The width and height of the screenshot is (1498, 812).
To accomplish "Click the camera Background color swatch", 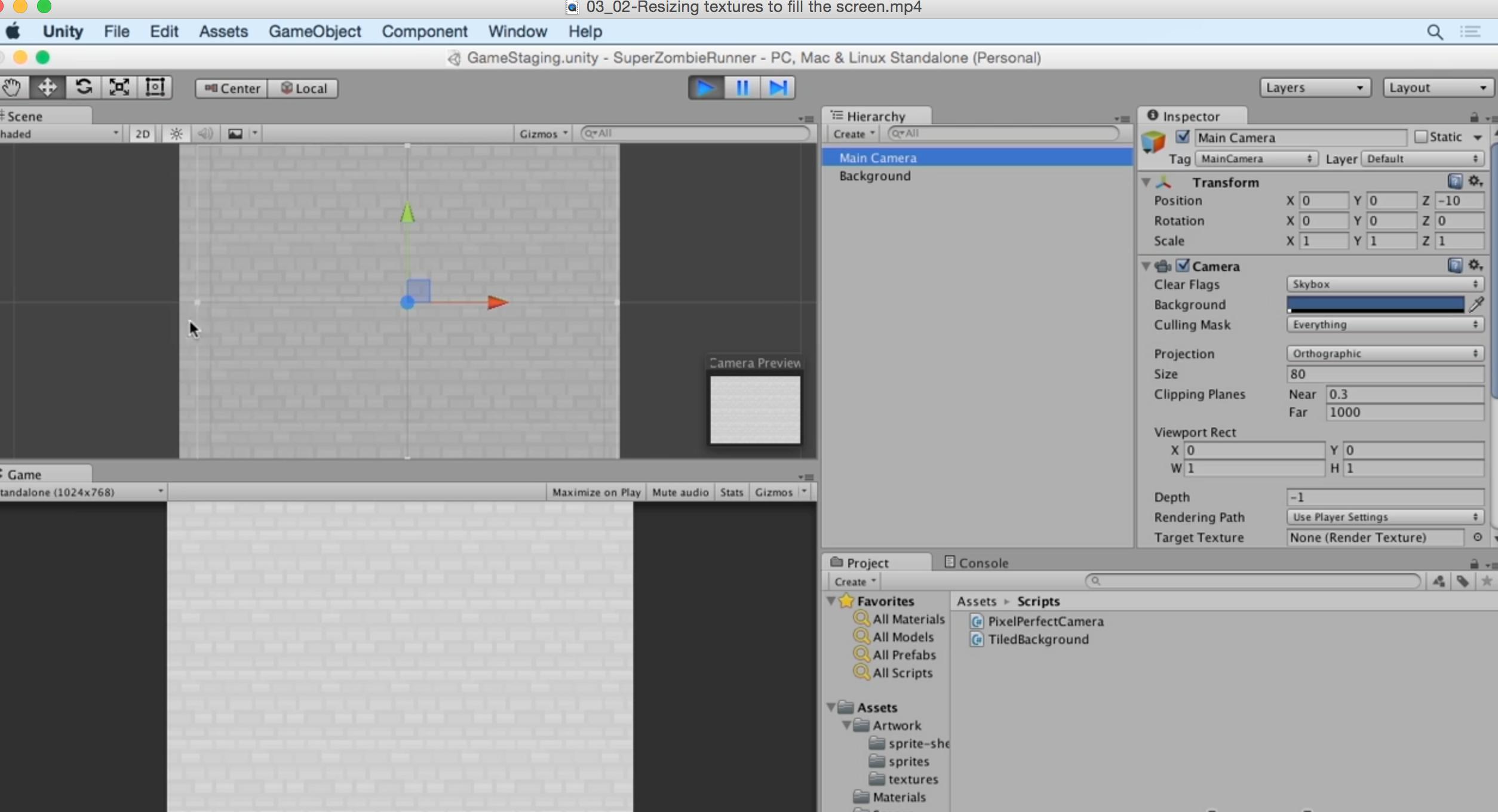I will click(x=1375, y=304).
